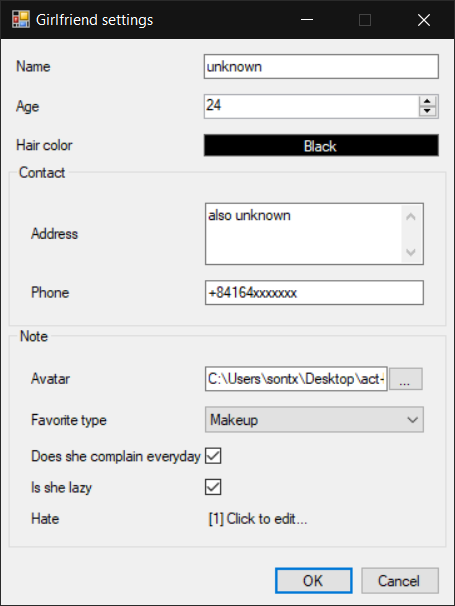This screenshot has width=455, height=606.
Task: Uncheck the Is she lazy checkbox
Action: (213, 487)
